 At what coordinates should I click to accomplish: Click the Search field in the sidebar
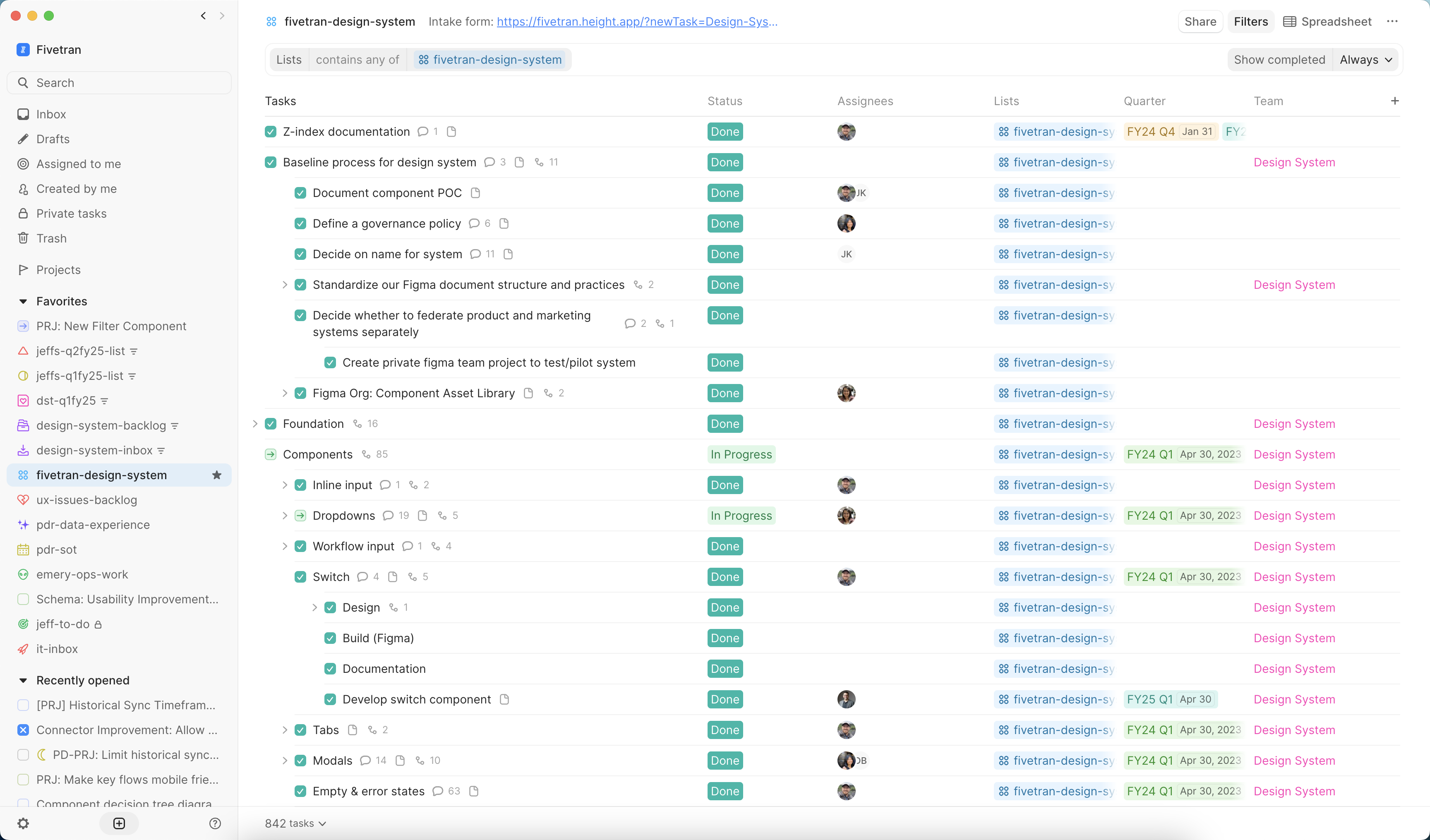point(119,83)
